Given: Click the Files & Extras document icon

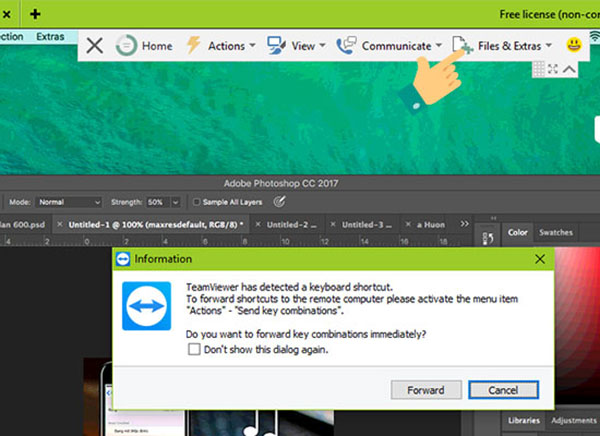Looking at the screenshot, I should coord(462,45).
